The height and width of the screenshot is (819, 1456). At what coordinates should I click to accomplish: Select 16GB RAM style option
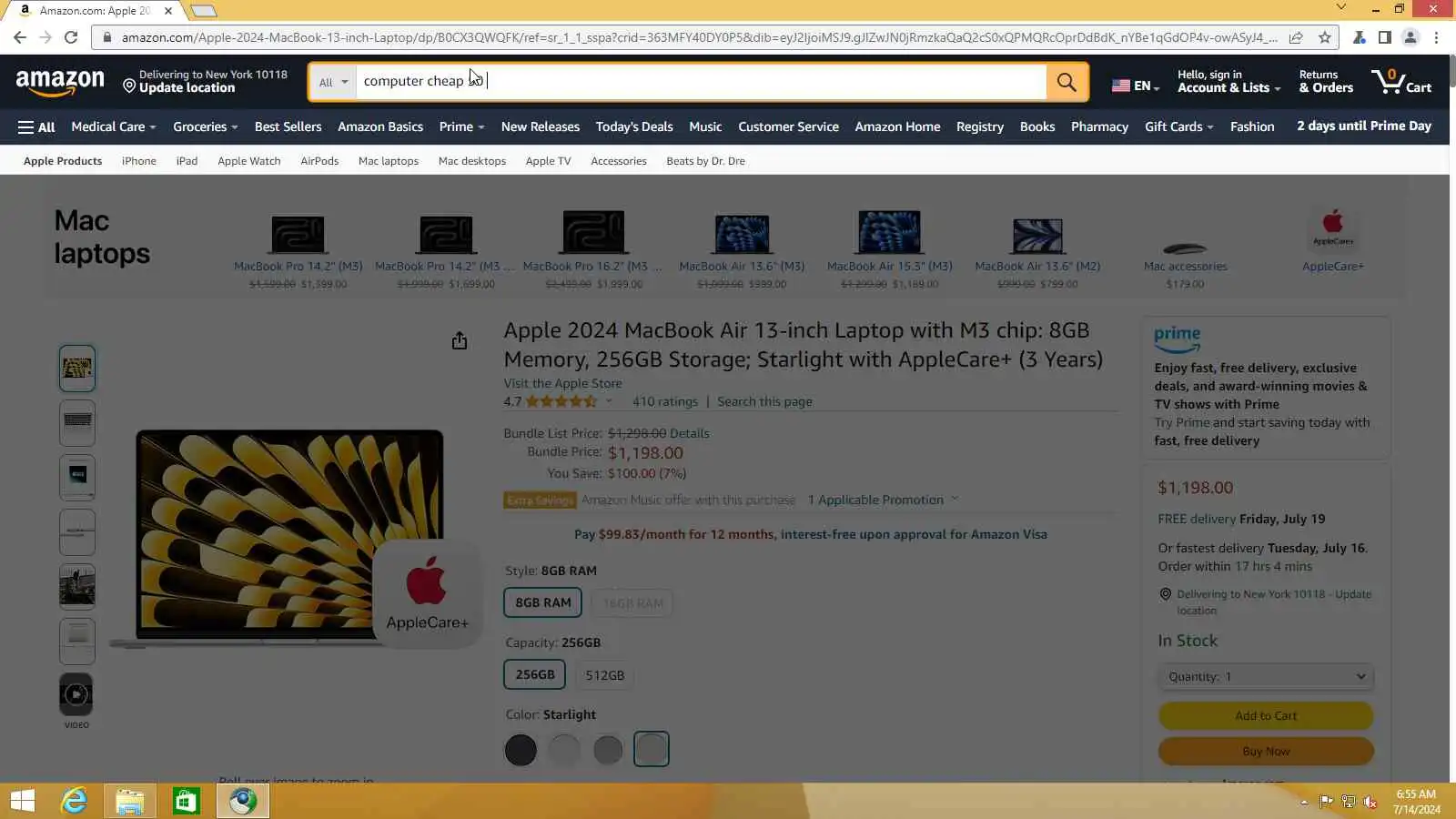tap(633, 602)
